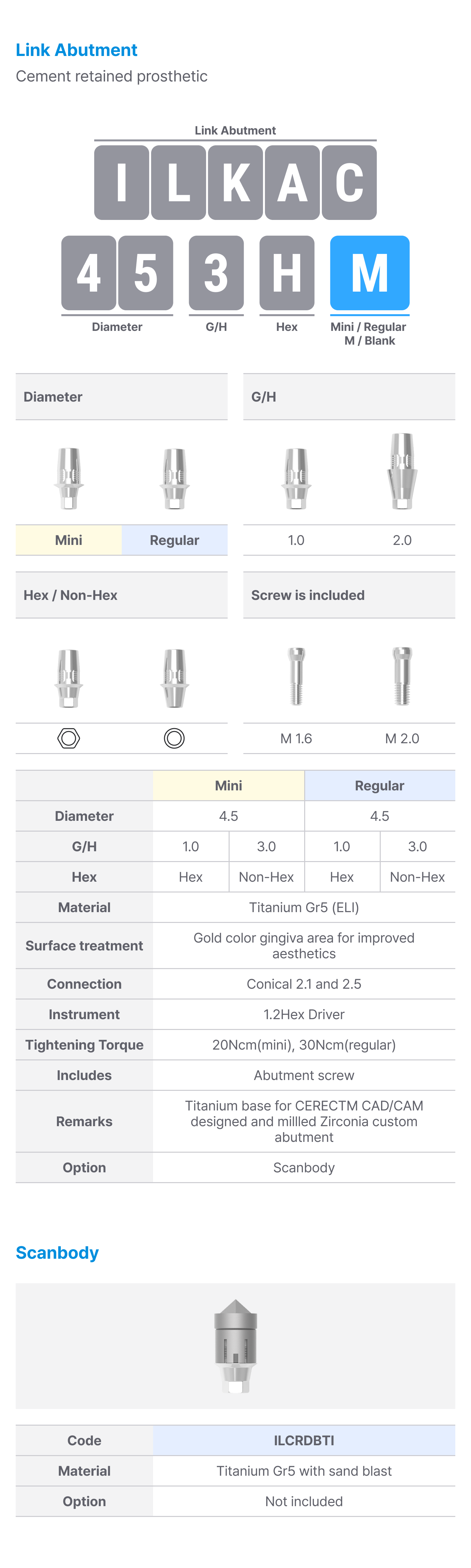
Task: Click the H hex code tile
Action: tap(287, 273)
